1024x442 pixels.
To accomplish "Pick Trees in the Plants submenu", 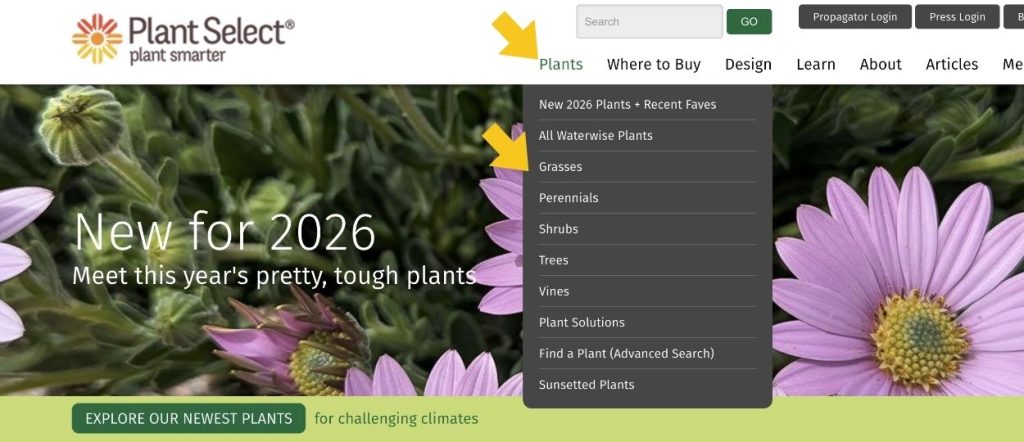I will tap(553, 260).
